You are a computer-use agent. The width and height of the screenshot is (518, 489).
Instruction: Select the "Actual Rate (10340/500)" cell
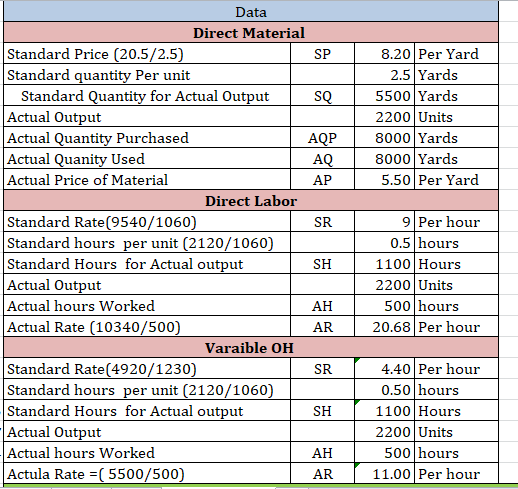pyautogui.click(x=147, y=327)
